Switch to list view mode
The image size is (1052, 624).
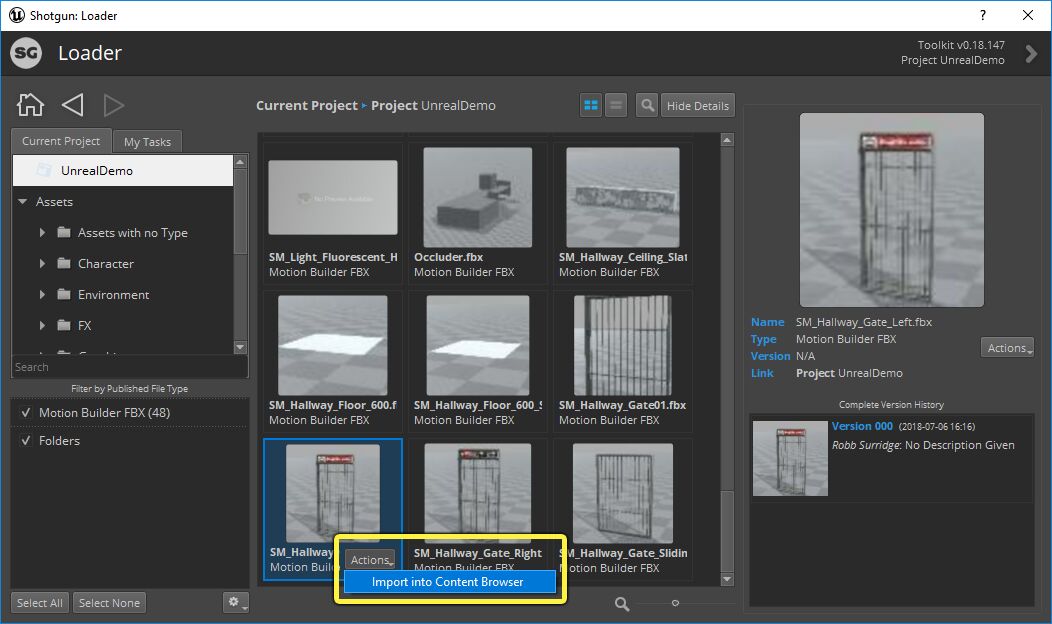(616, 105)
